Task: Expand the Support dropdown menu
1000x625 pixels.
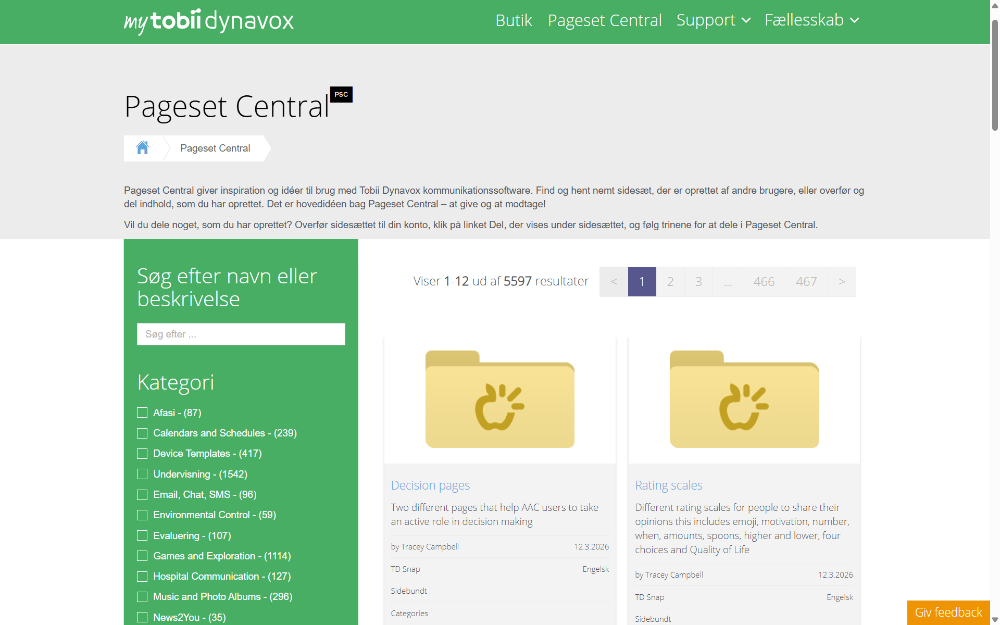Action: (713, 20)
